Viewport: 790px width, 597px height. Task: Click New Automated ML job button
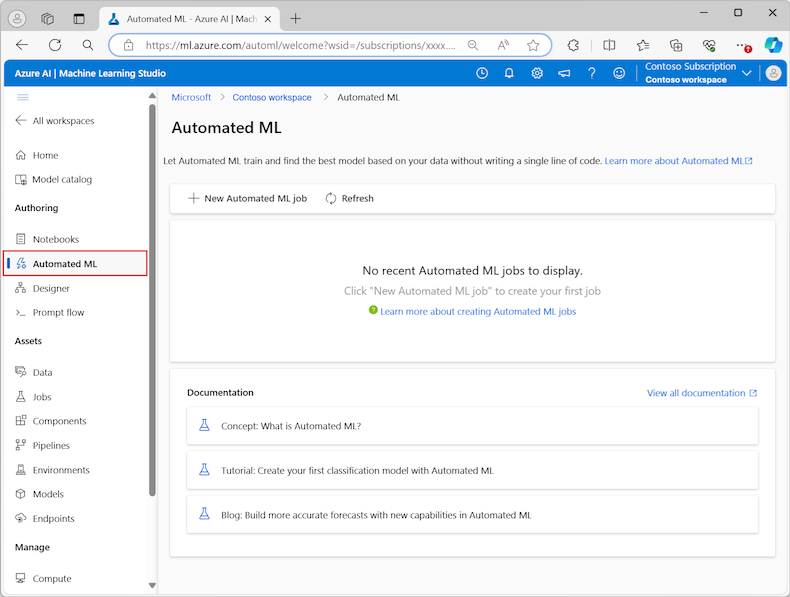247,198
